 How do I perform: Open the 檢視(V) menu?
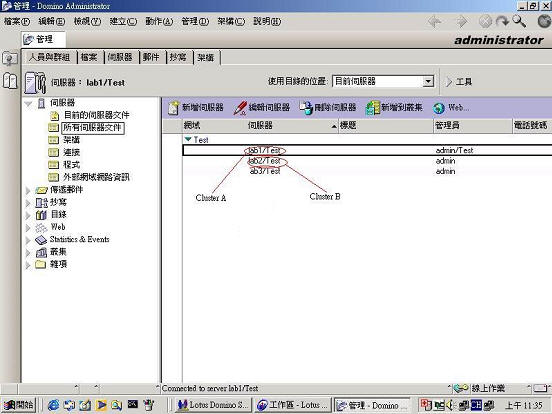pos(87,21)
